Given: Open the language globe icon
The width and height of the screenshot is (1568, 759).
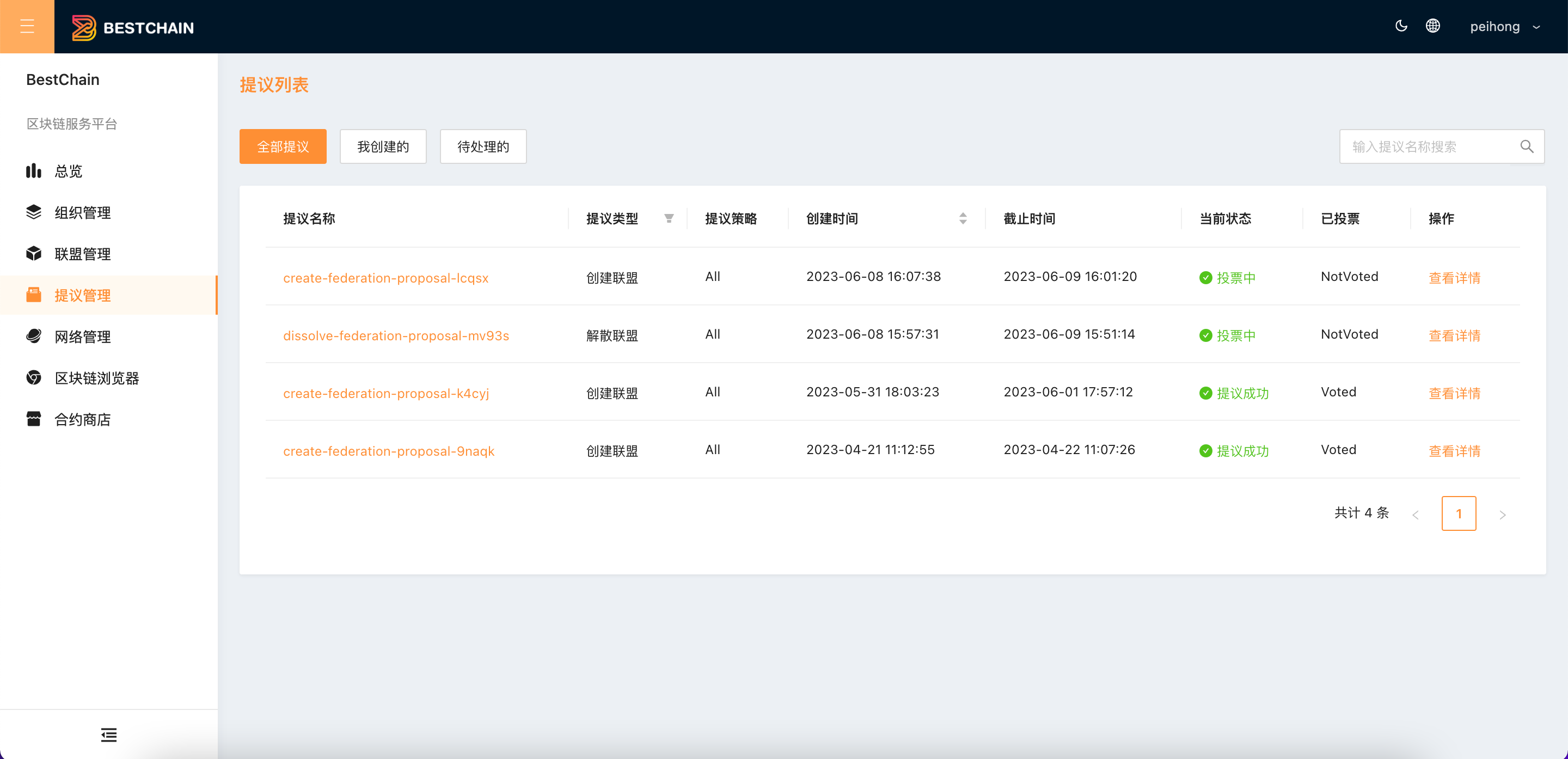Looking at the screenshot, I should [1433, 26].
